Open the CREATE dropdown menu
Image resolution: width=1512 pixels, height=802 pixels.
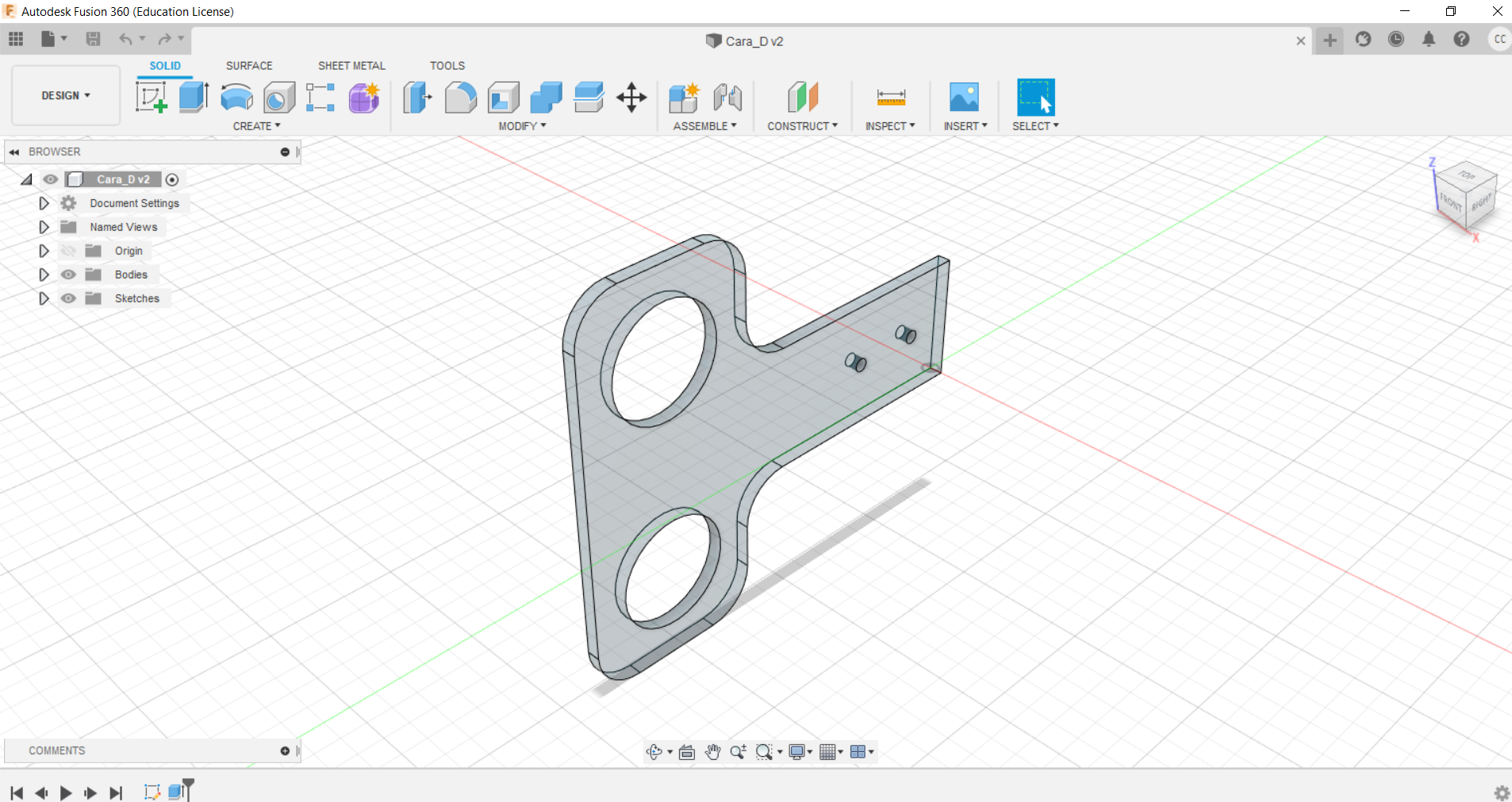256,126
